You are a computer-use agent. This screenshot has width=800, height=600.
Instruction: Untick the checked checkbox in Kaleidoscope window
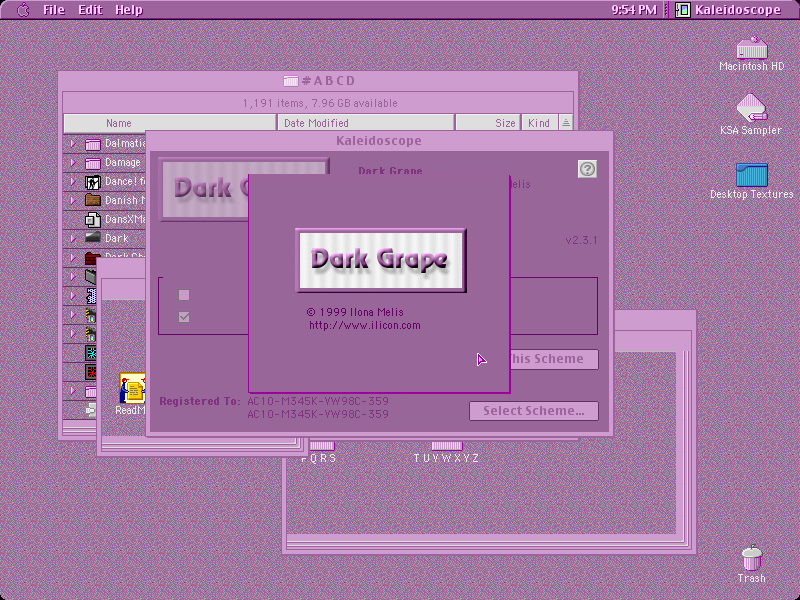[184, 317]
